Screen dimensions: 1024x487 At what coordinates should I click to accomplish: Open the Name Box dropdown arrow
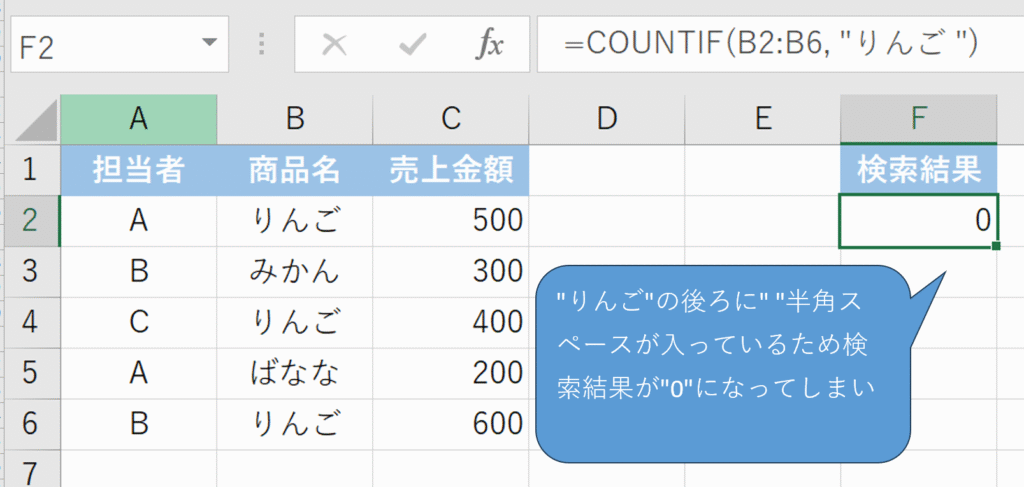(208, 44)
